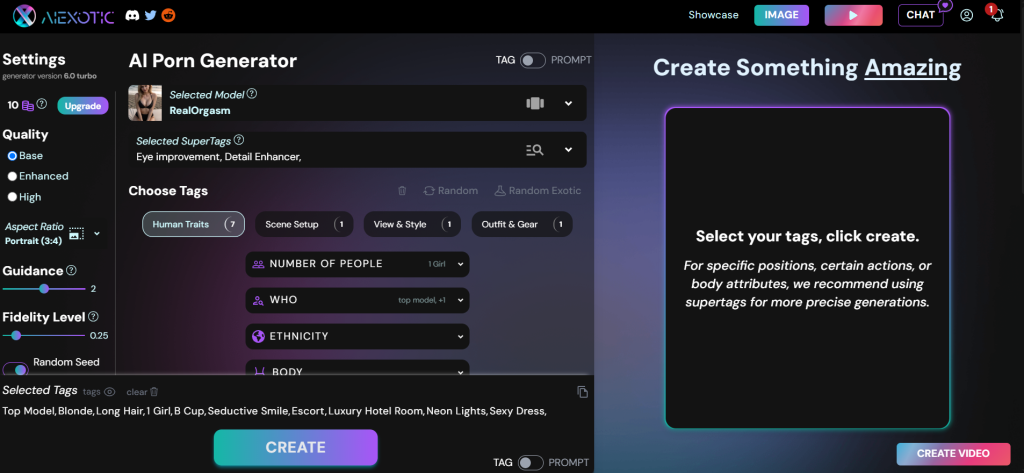This screenshot has height=473, width=1024.
Task: Click the Guidance help icon
Action: click(x=71, y=270)
